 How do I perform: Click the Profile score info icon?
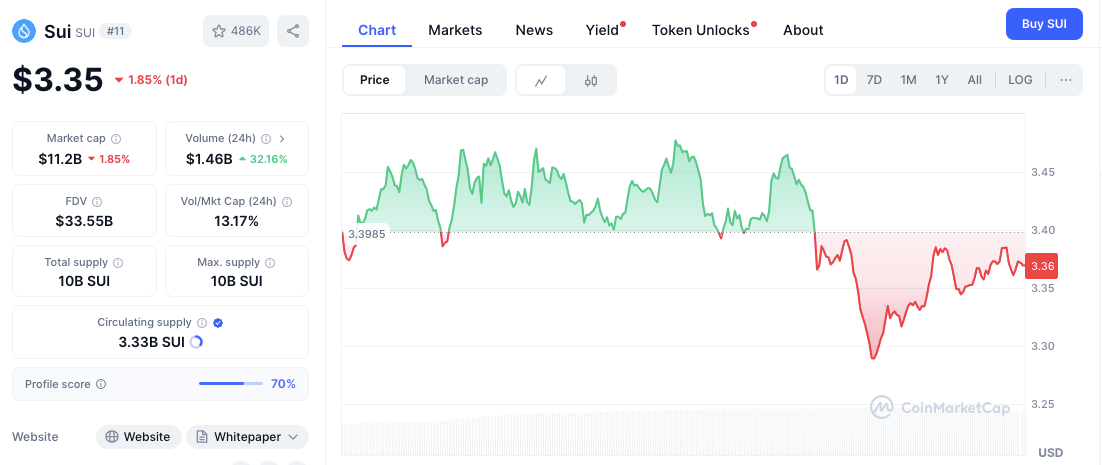(101, 384)
